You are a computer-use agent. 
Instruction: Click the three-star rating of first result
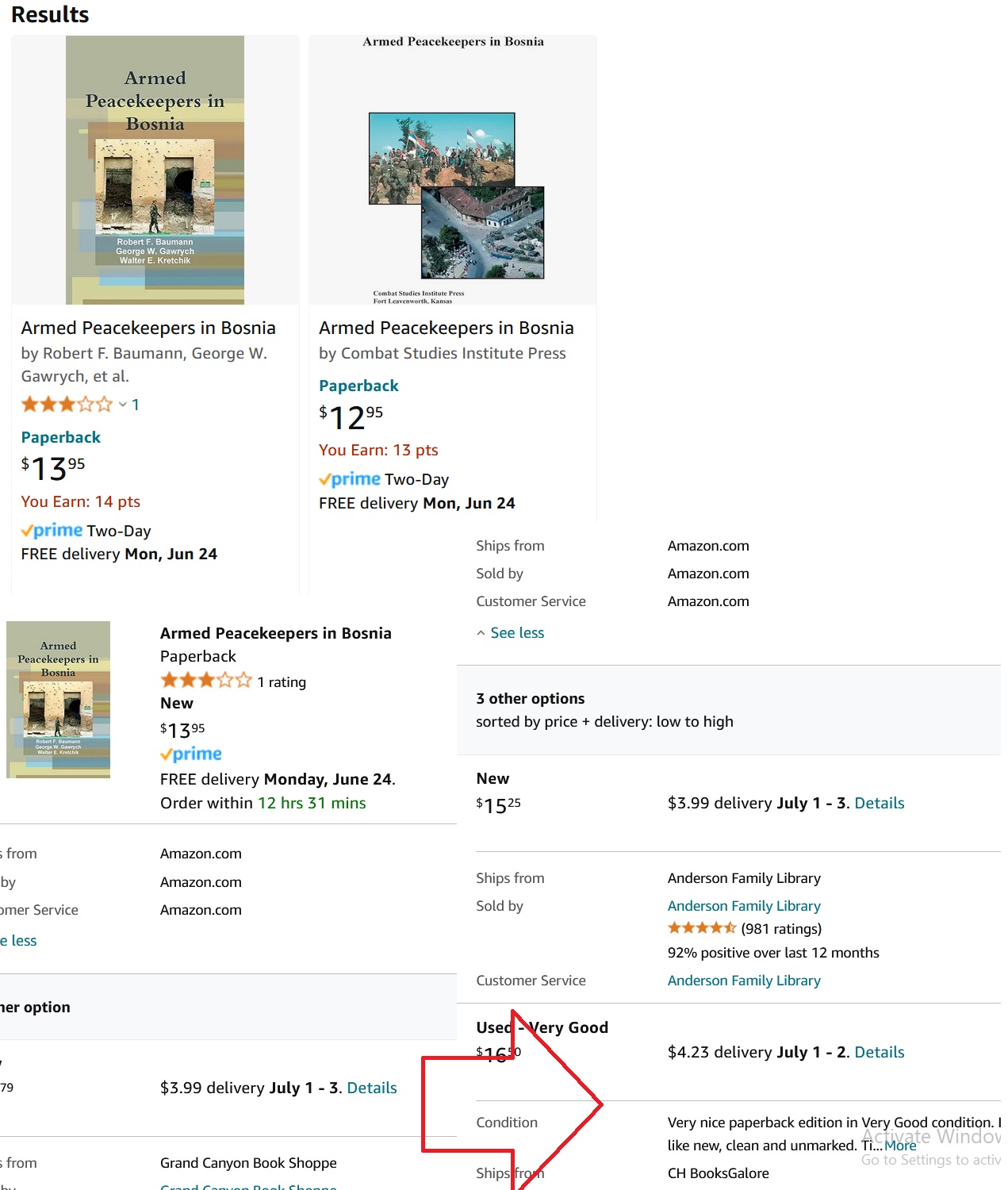tap(67, 405)
